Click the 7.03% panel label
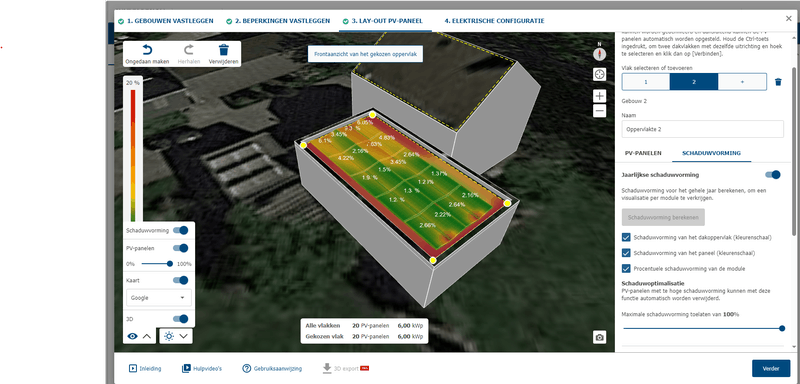800x384 pixels. [374, 144]
